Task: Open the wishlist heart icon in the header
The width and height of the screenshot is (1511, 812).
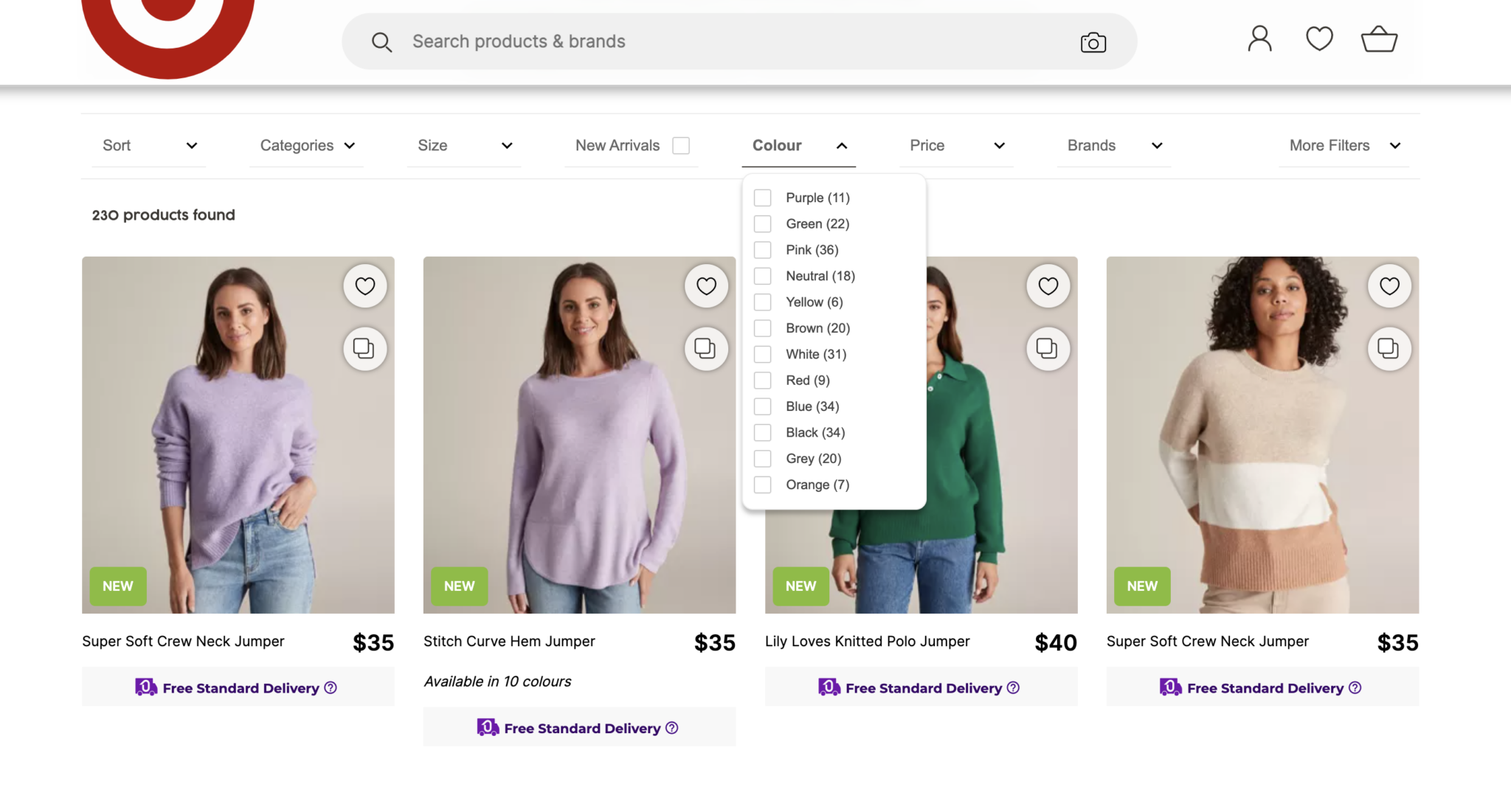Action: [x=1319, y=38]
